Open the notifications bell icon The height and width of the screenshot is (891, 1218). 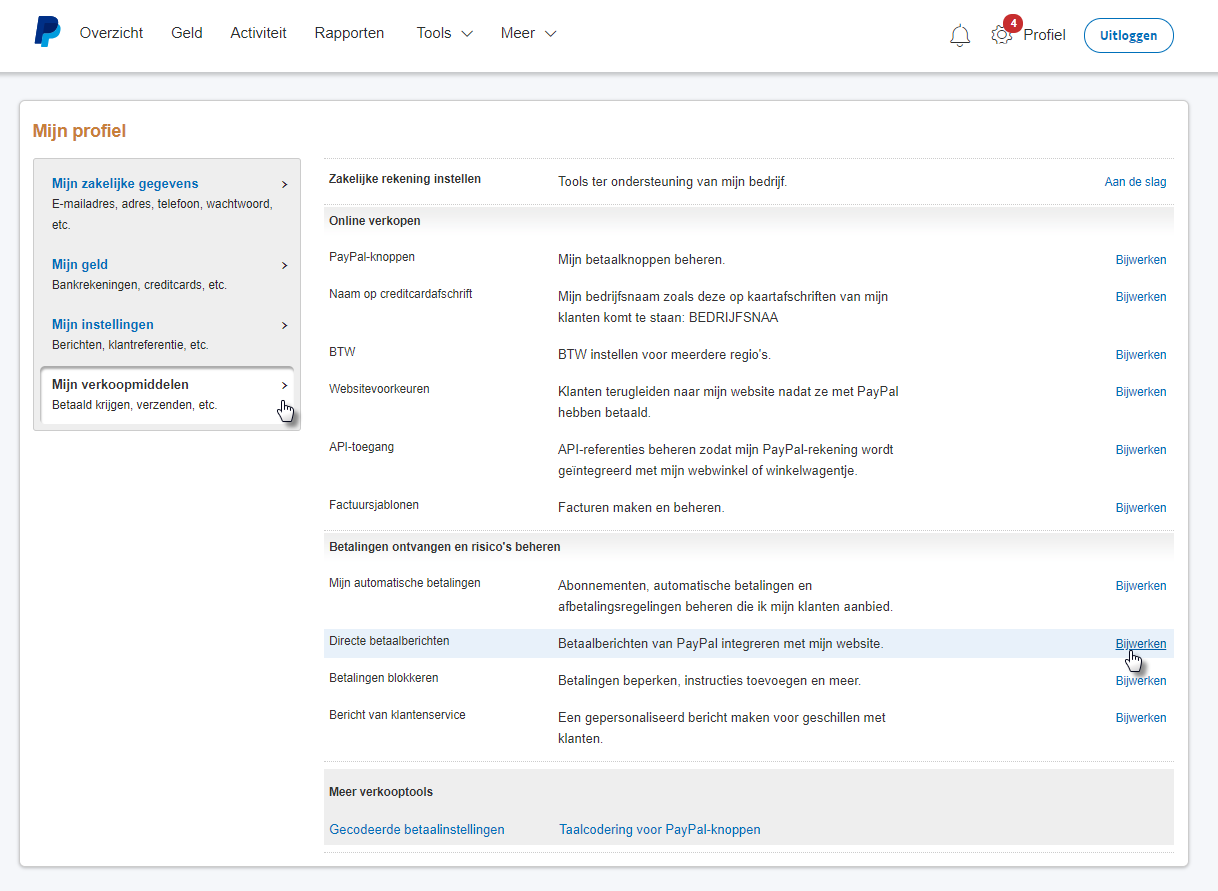click(x=960, y=35)
